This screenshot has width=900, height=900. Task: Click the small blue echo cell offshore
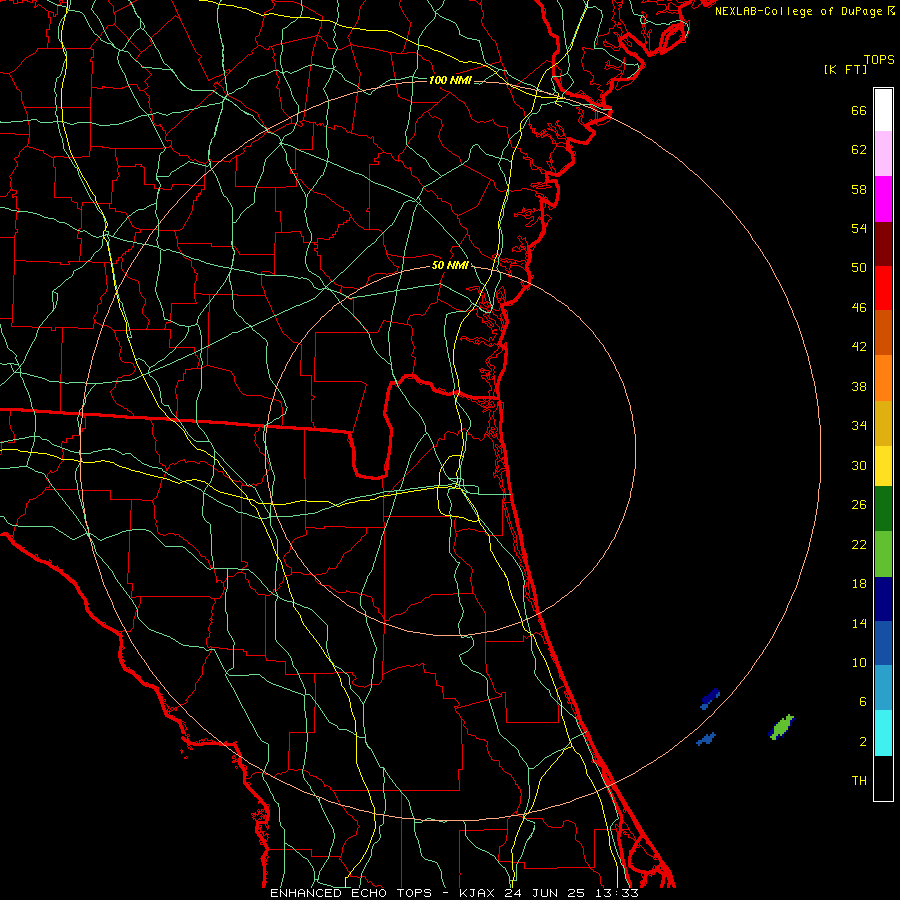point(706,739)
